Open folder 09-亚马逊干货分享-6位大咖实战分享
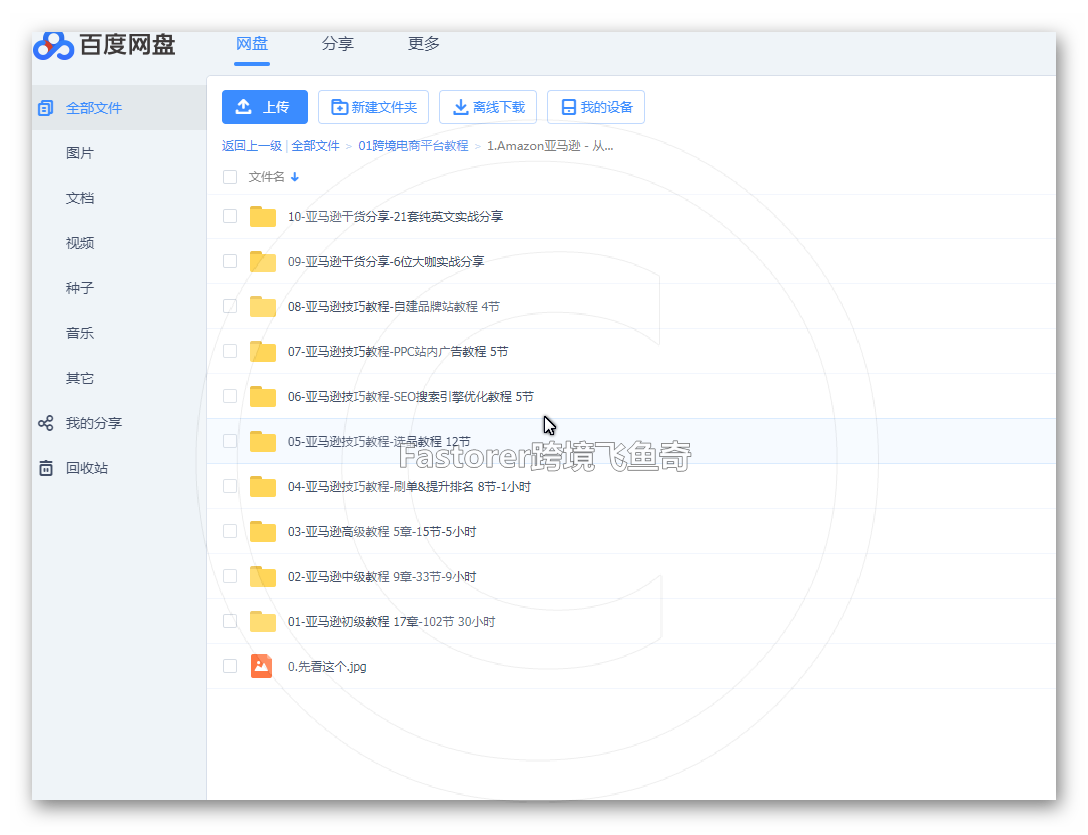 (386, 262)
